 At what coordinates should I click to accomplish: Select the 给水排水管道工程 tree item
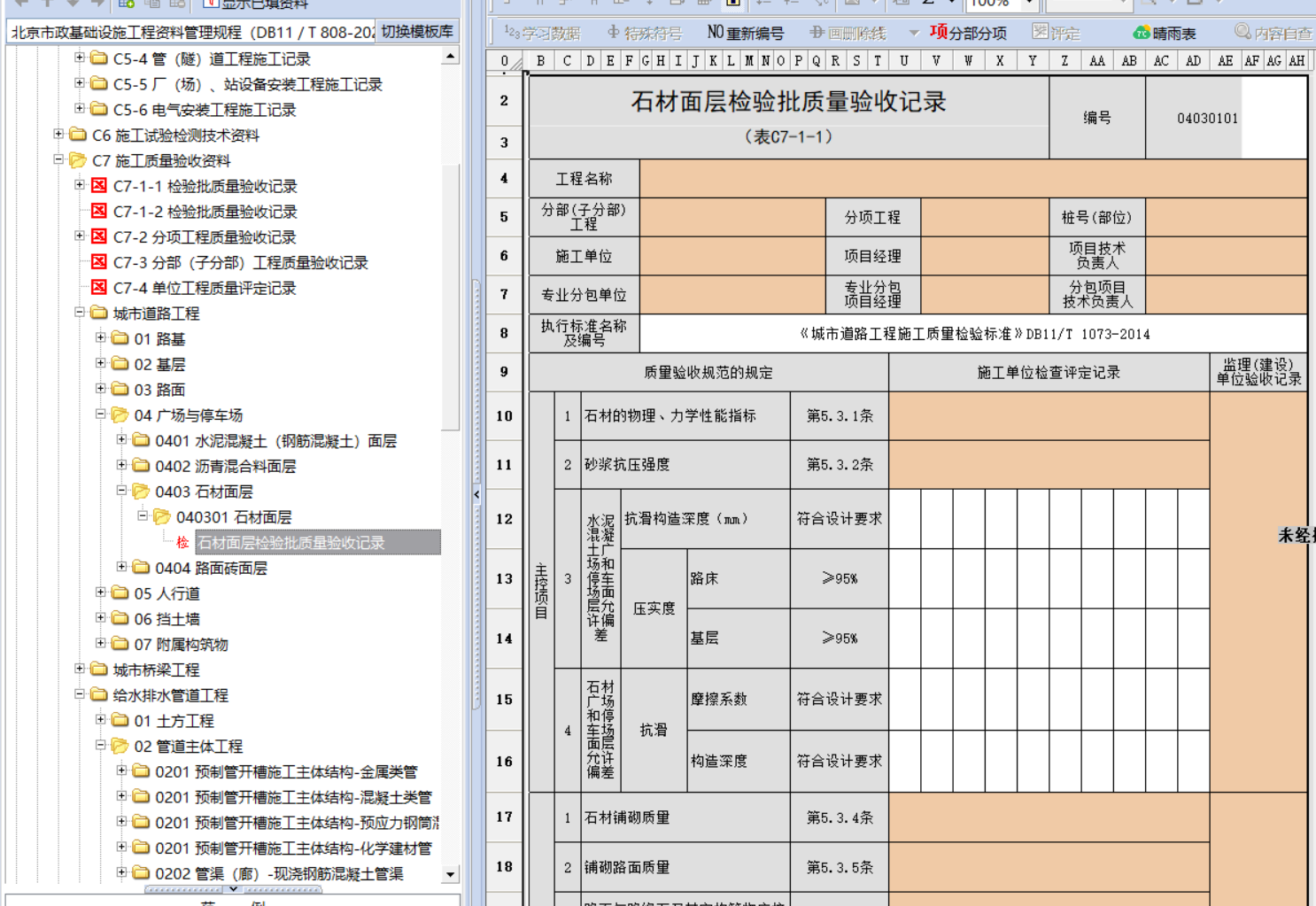(x=170, y=695)
